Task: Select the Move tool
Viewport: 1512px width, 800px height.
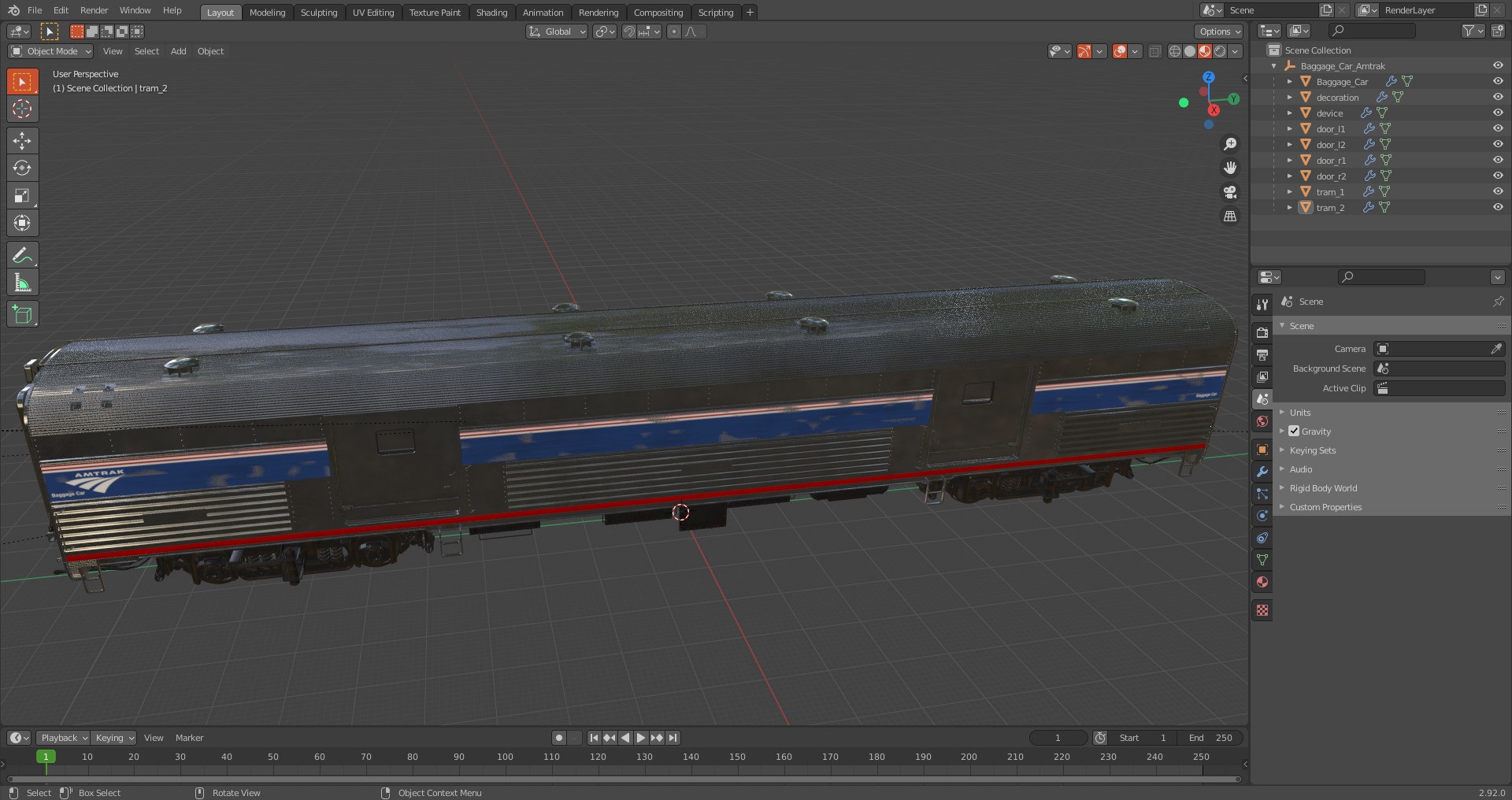Action: click(22, 141)
